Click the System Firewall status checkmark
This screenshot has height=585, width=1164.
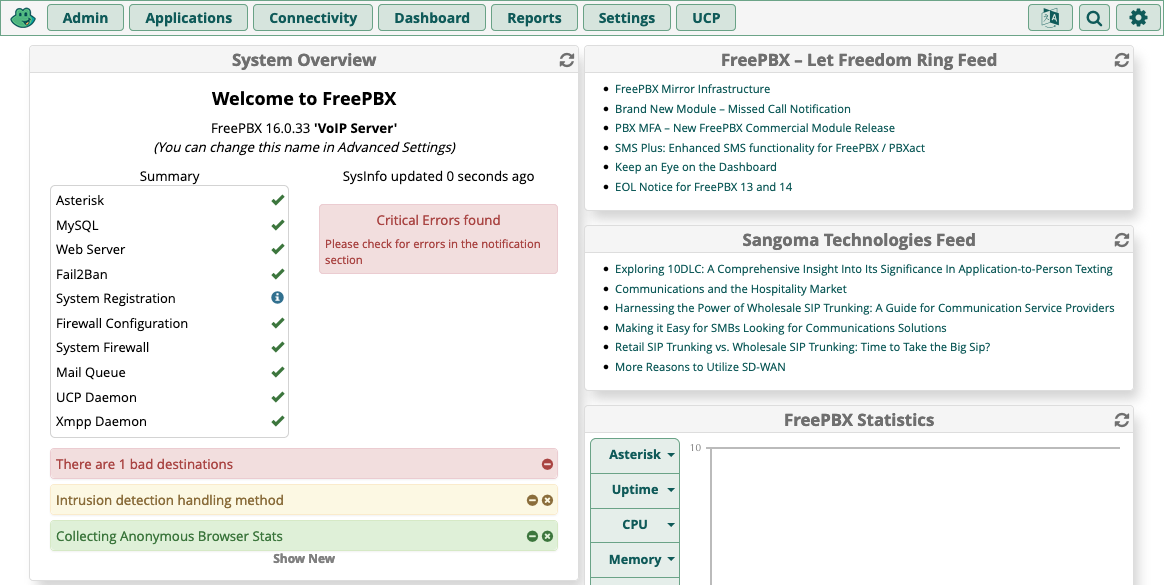coord(278,347)
